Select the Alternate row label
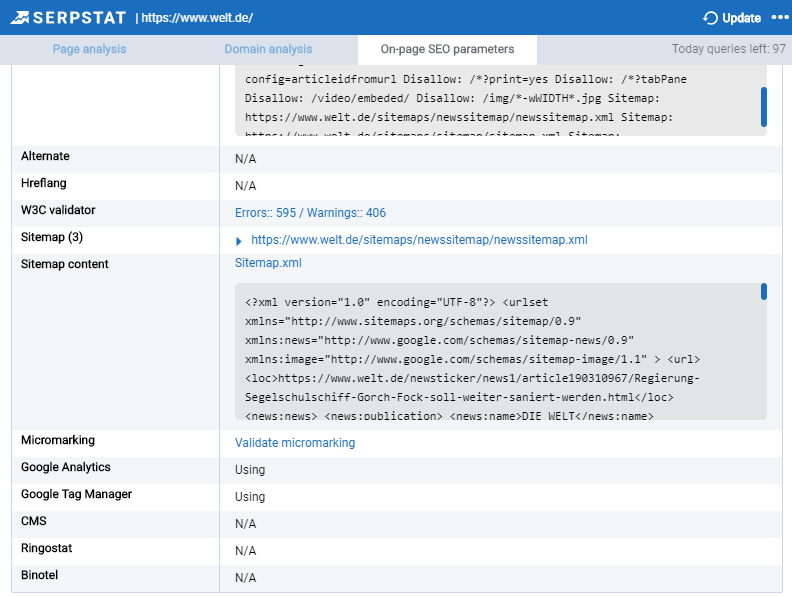 click(45, 156)
